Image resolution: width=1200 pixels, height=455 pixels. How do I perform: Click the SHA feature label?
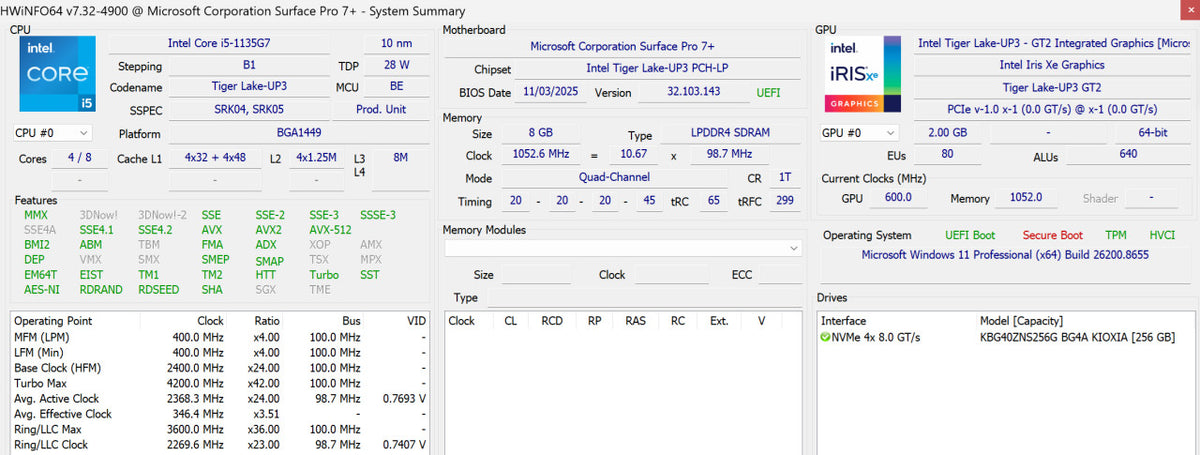click(212, 290)
